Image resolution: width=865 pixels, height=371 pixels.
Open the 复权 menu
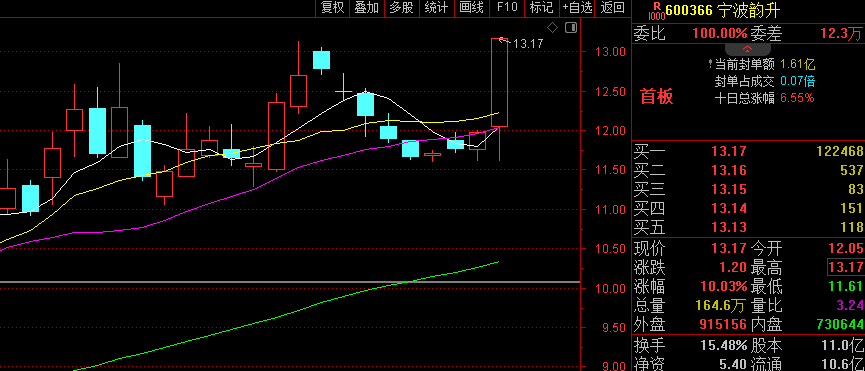(333, 8)
